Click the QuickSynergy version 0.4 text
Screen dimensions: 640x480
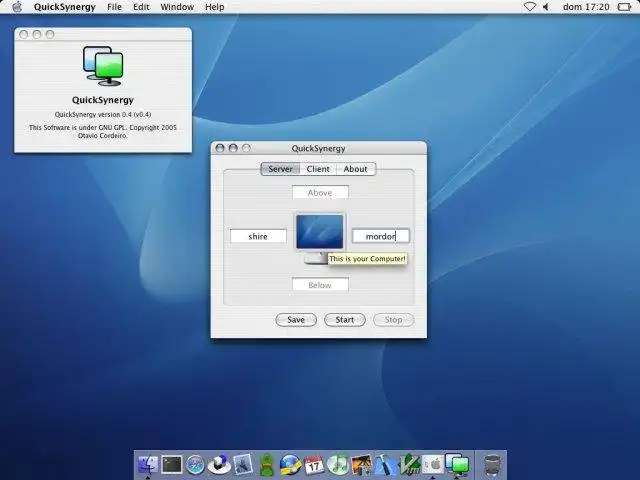tap(103, 114)
